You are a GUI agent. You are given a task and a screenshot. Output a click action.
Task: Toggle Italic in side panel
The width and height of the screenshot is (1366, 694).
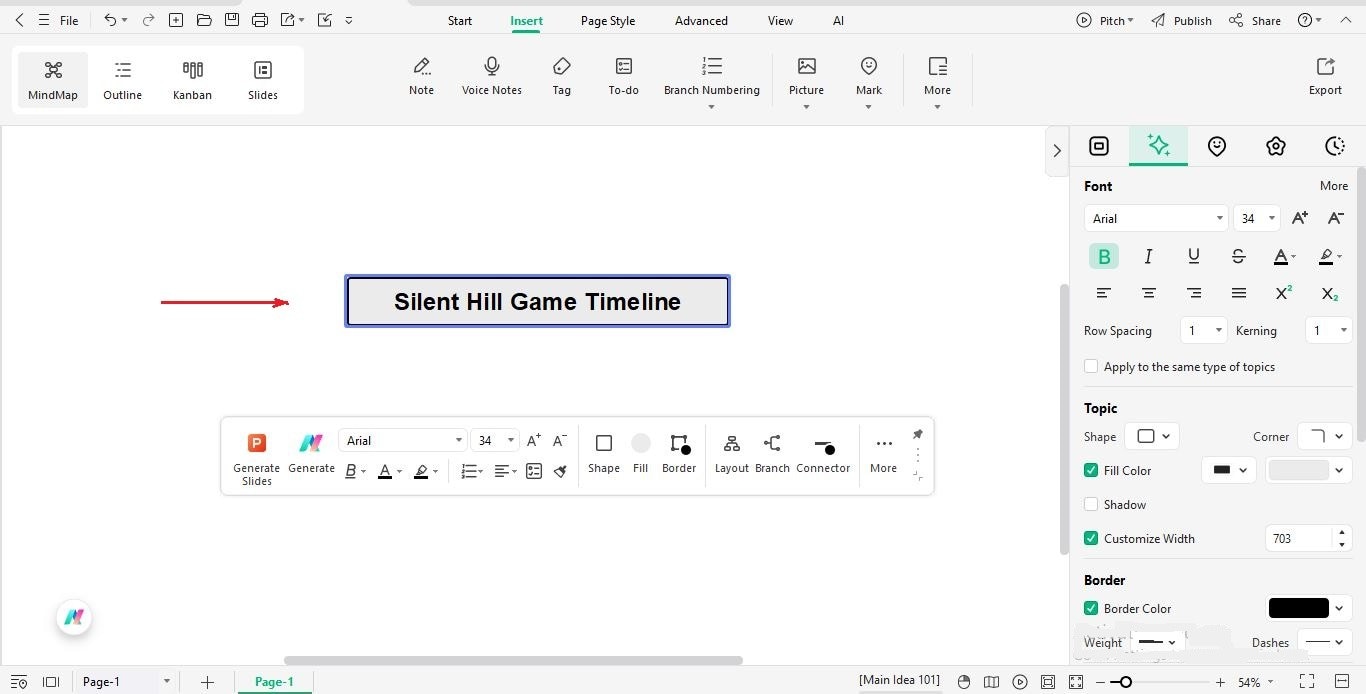click(x=1149, y=257)
